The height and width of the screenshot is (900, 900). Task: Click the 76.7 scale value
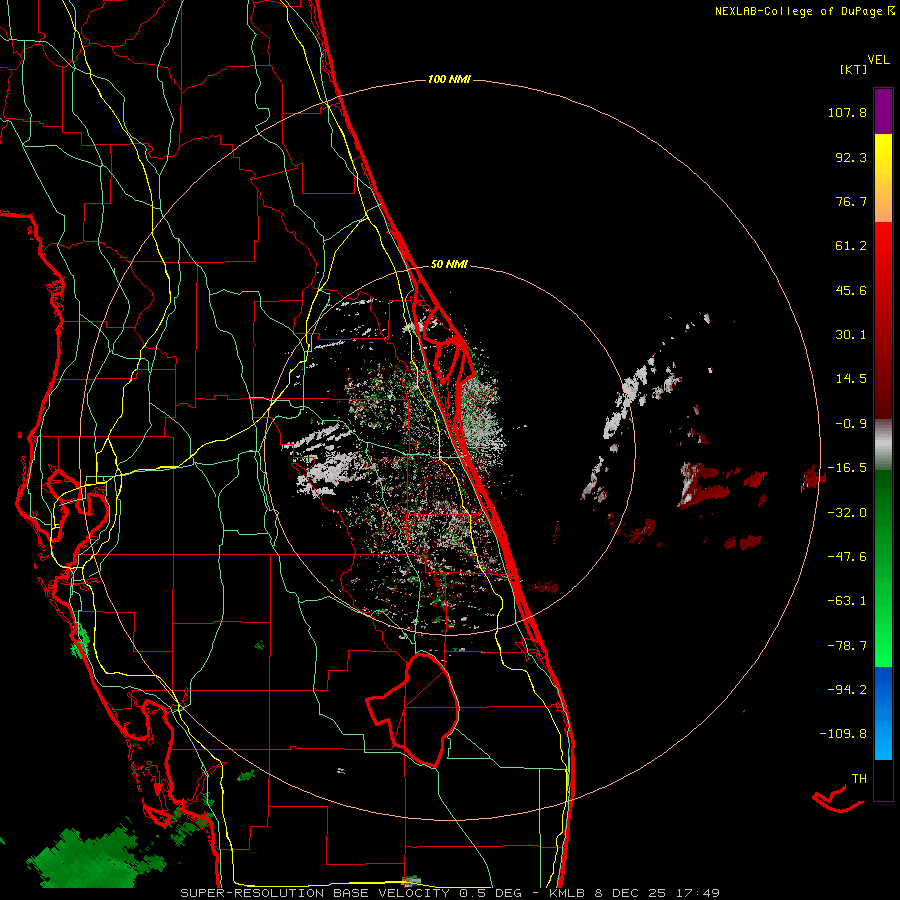point(851,201)
